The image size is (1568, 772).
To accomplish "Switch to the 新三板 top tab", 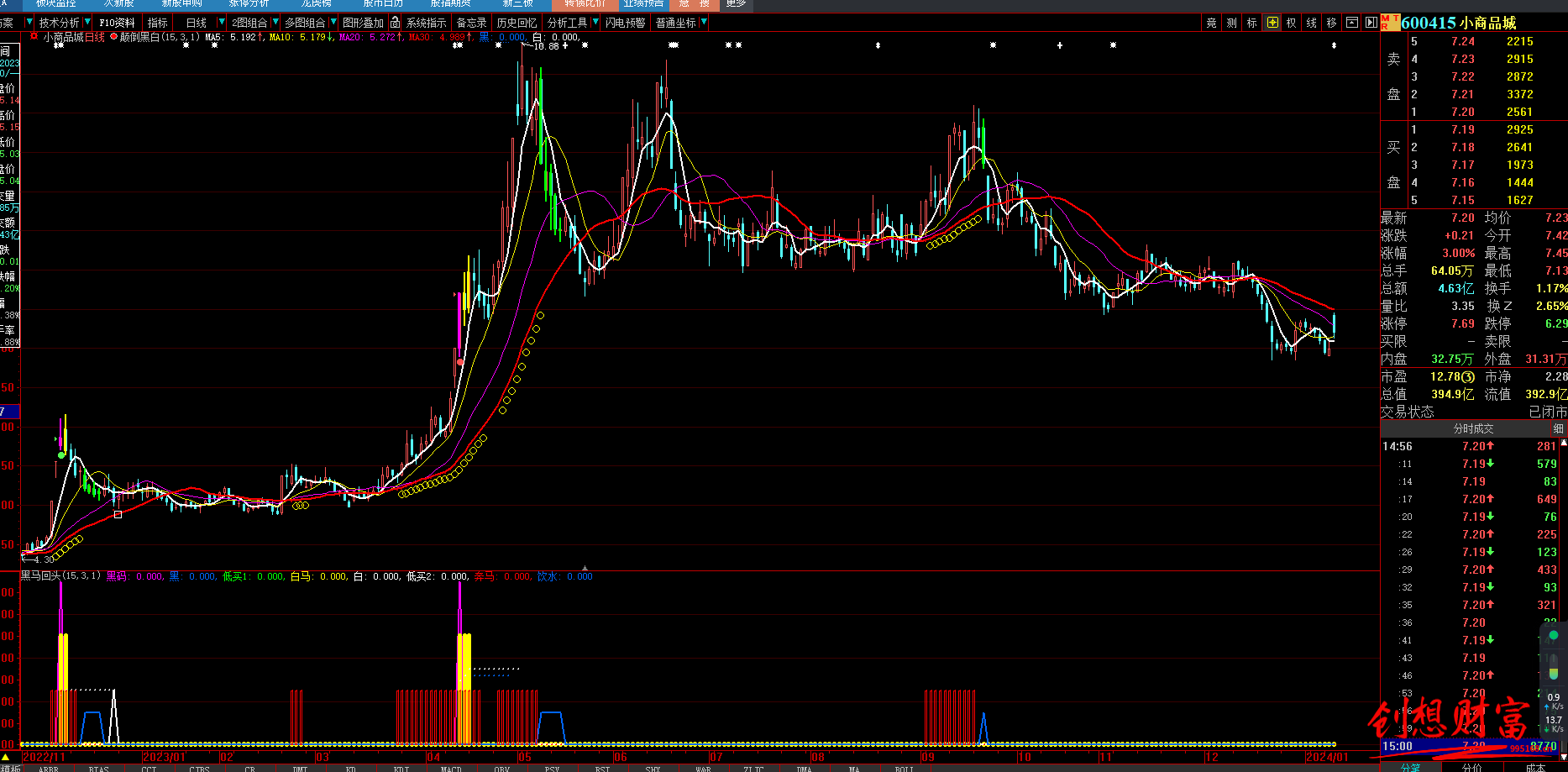I will [x=517, y=4].
